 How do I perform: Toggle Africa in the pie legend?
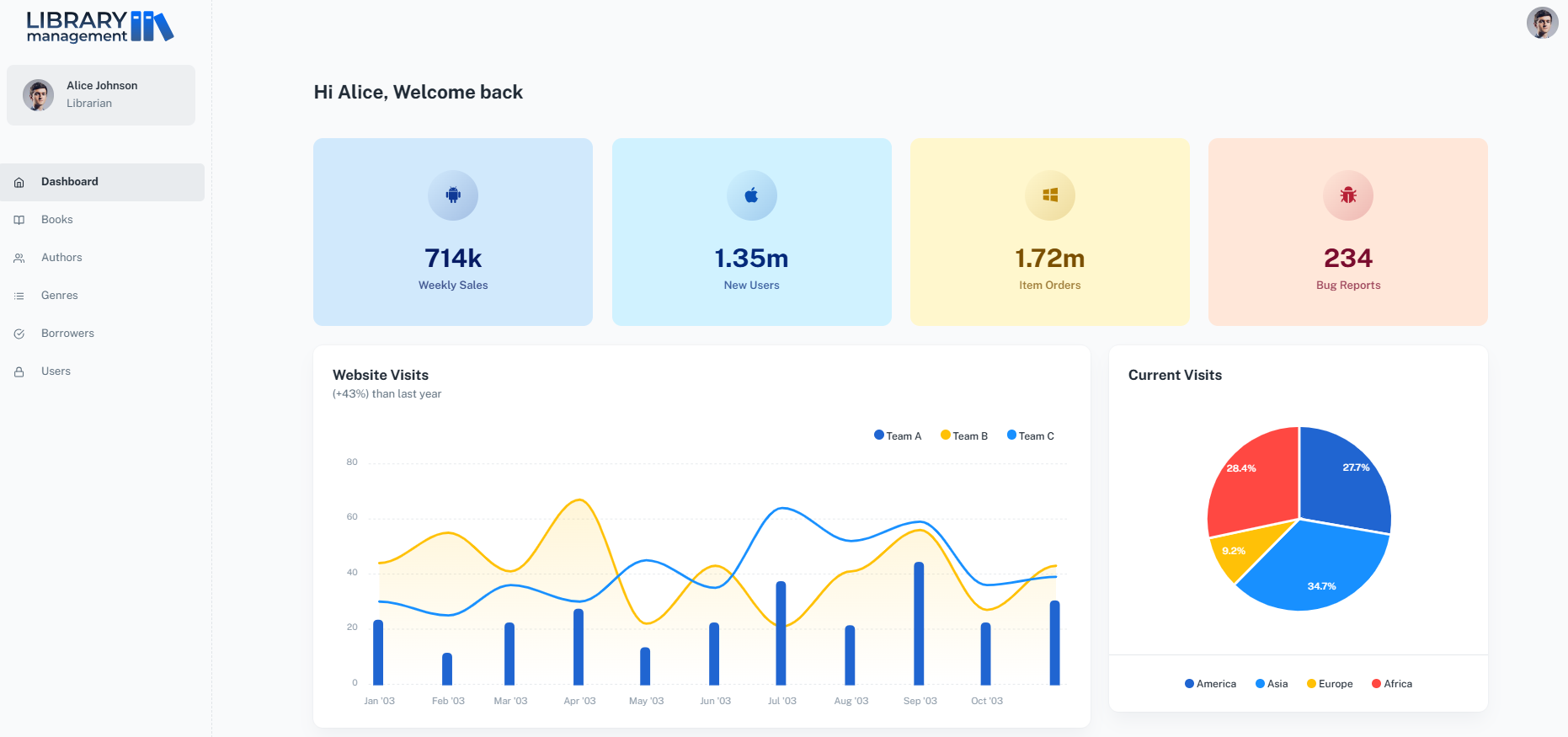coord(1392,684)
